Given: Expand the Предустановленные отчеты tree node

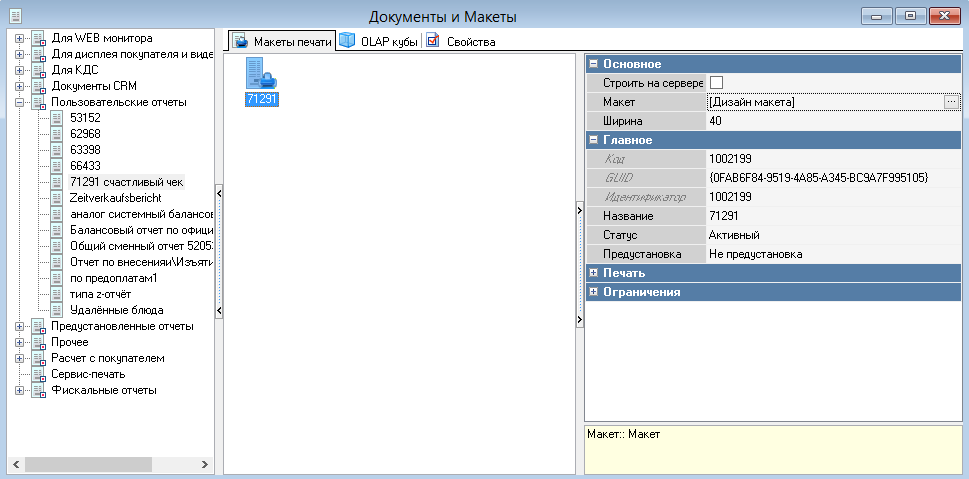Looking at the screenshot, I should click(x=19, y=326).
